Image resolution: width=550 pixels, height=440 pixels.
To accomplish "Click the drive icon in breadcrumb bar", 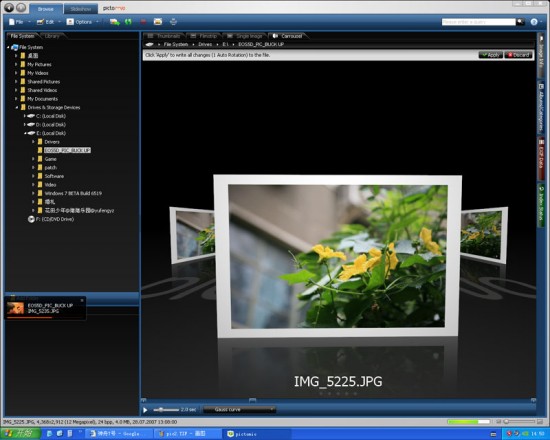I will point(149,45).
